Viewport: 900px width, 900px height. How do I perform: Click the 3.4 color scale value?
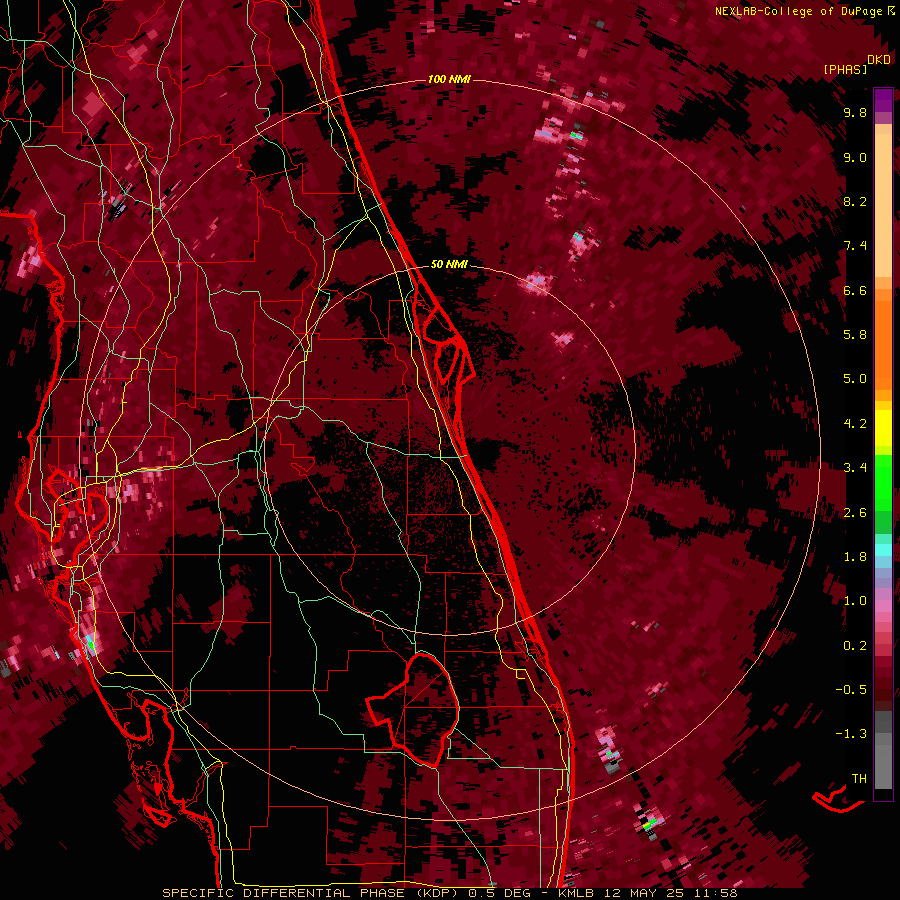point(855,468)
